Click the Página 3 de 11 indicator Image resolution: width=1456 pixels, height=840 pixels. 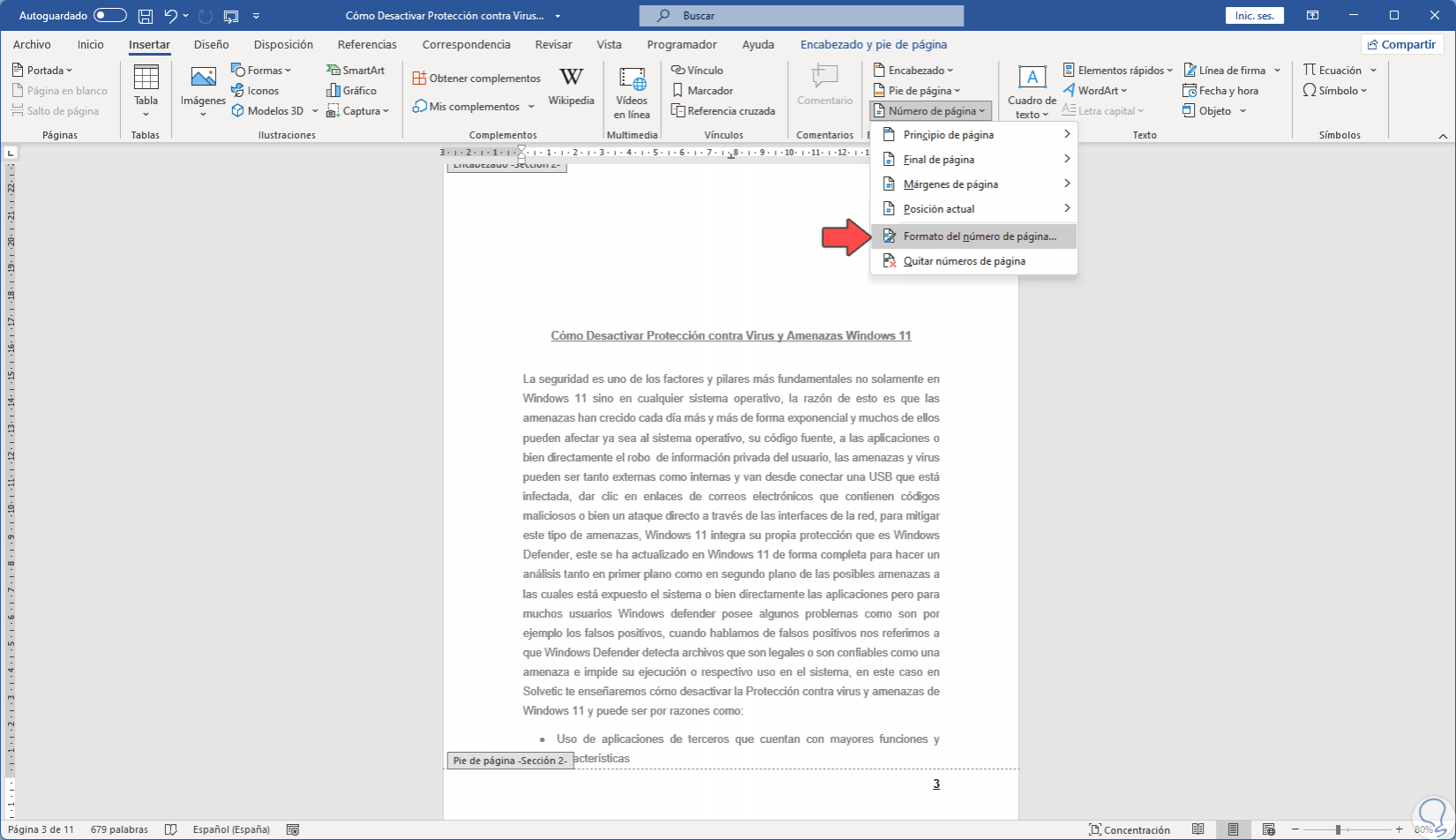[x=41, y=830]
